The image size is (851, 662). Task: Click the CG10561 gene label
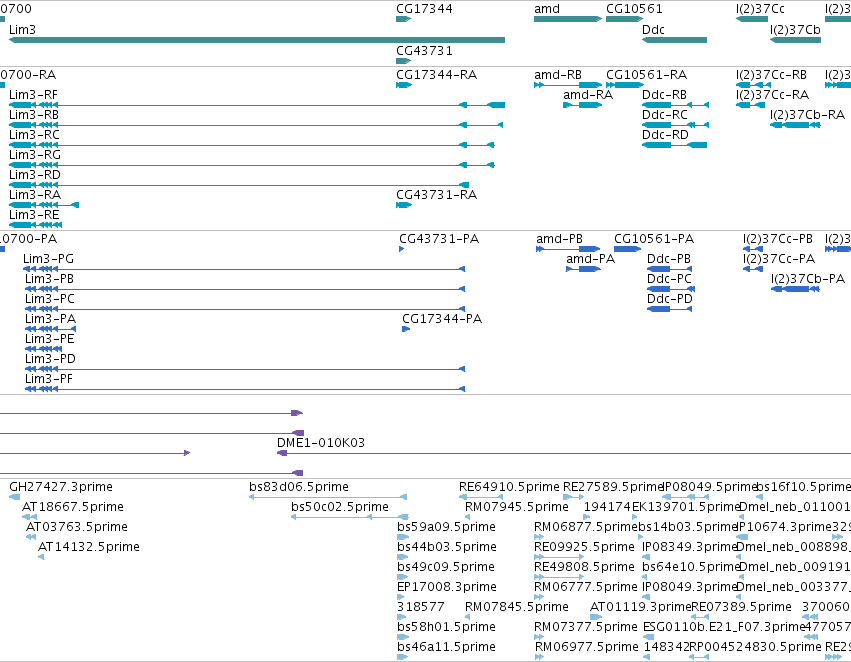tap(634, 9)
